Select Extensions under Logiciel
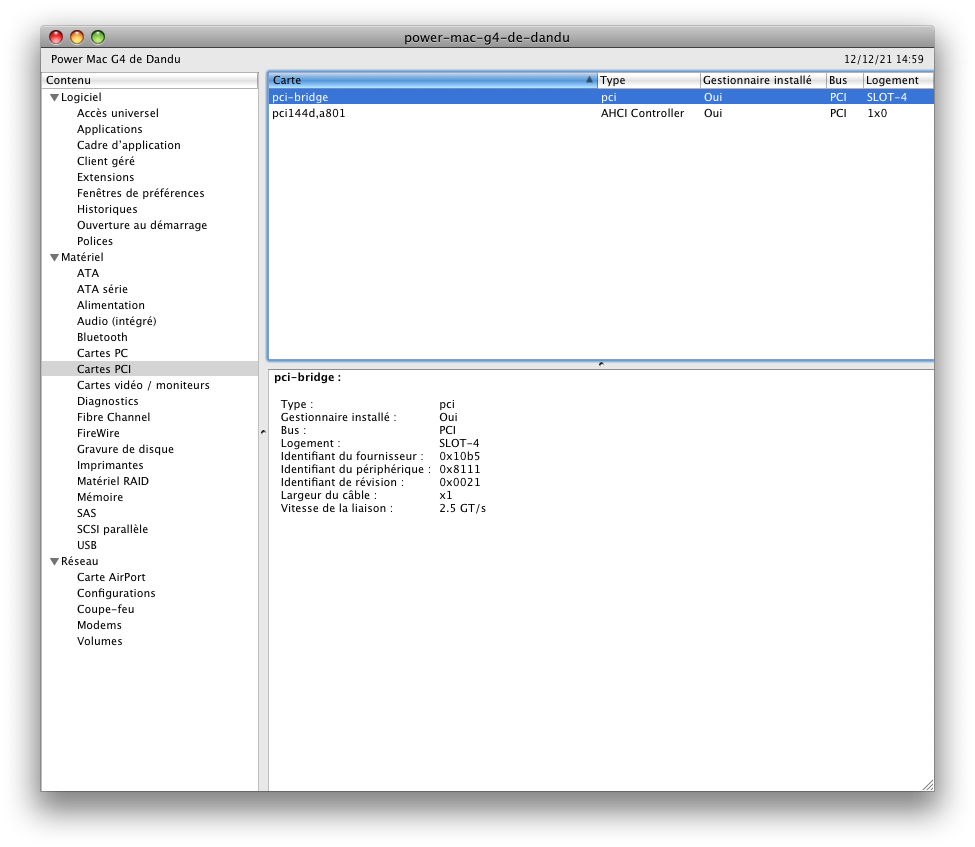The image size is (975, 847). pos(105,177)
